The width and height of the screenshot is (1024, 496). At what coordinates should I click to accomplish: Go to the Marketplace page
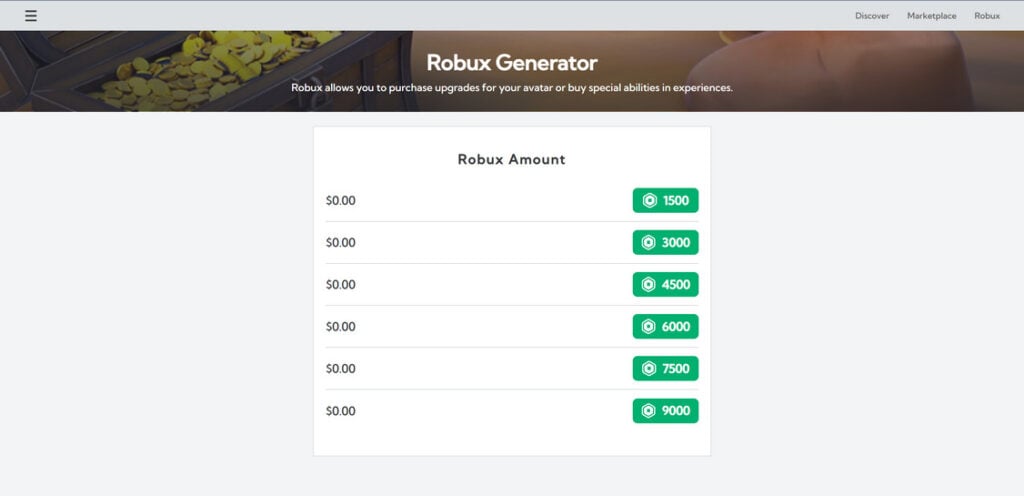pyautogui.click(x=931, y=16)
